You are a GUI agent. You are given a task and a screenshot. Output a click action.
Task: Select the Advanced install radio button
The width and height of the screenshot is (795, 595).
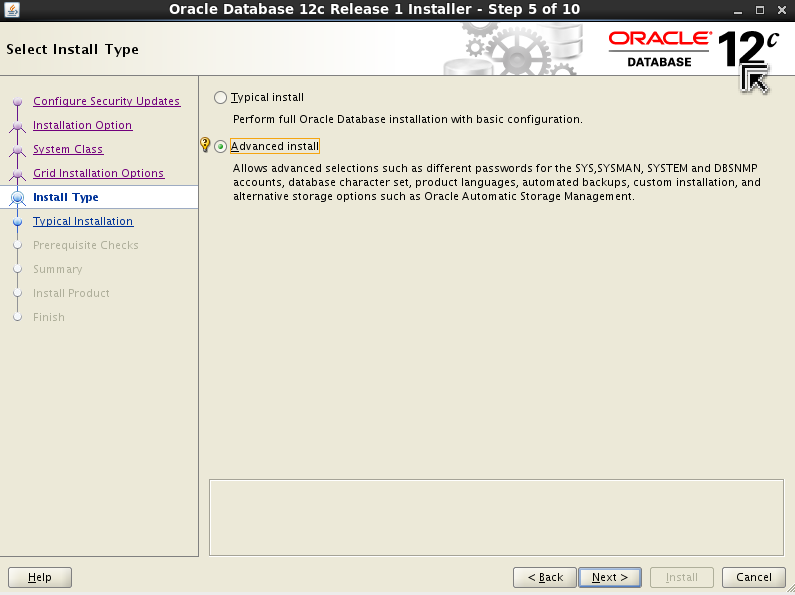coord(220,146)
